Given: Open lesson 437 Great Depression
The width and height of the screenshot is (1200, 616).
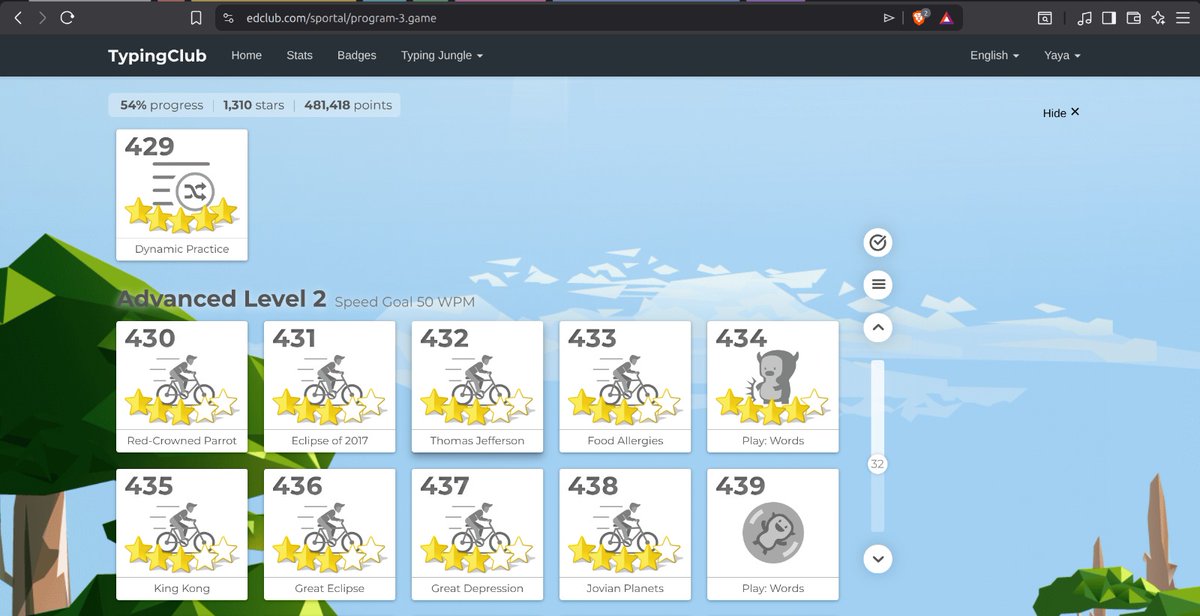Looking at the screenshot, I should coord(477,534).
